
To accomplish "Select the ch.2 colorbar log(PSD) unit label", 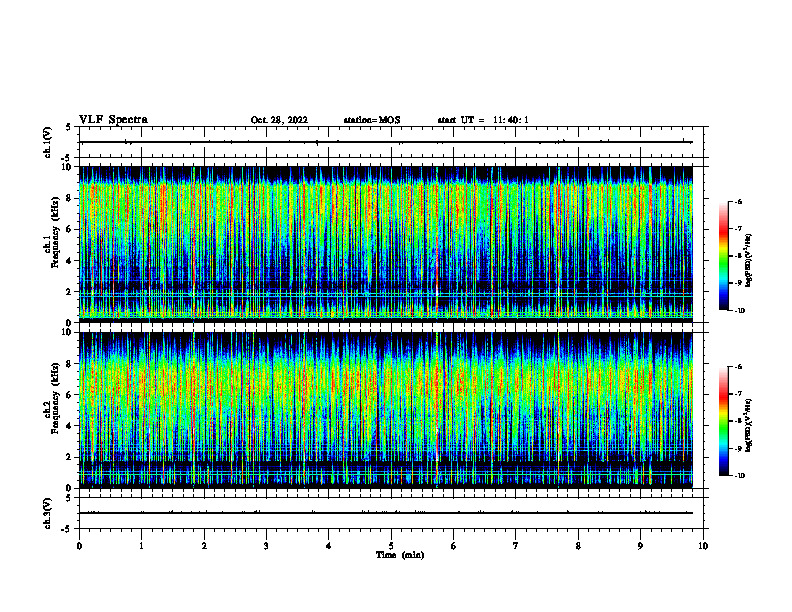I will (x=749, y=425).
